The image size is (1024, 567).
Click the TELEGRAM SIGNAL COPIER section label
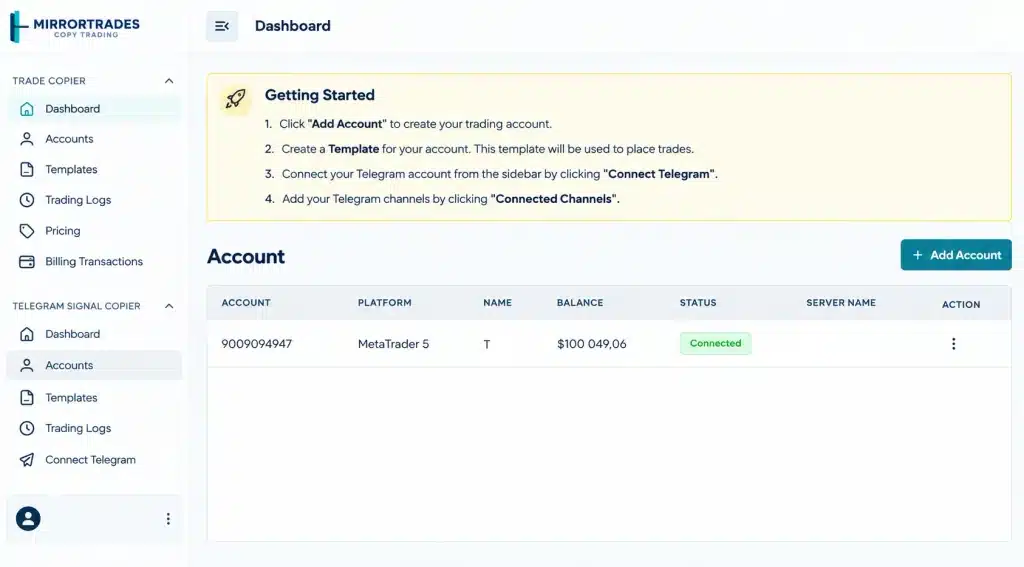tap(76, 306)
